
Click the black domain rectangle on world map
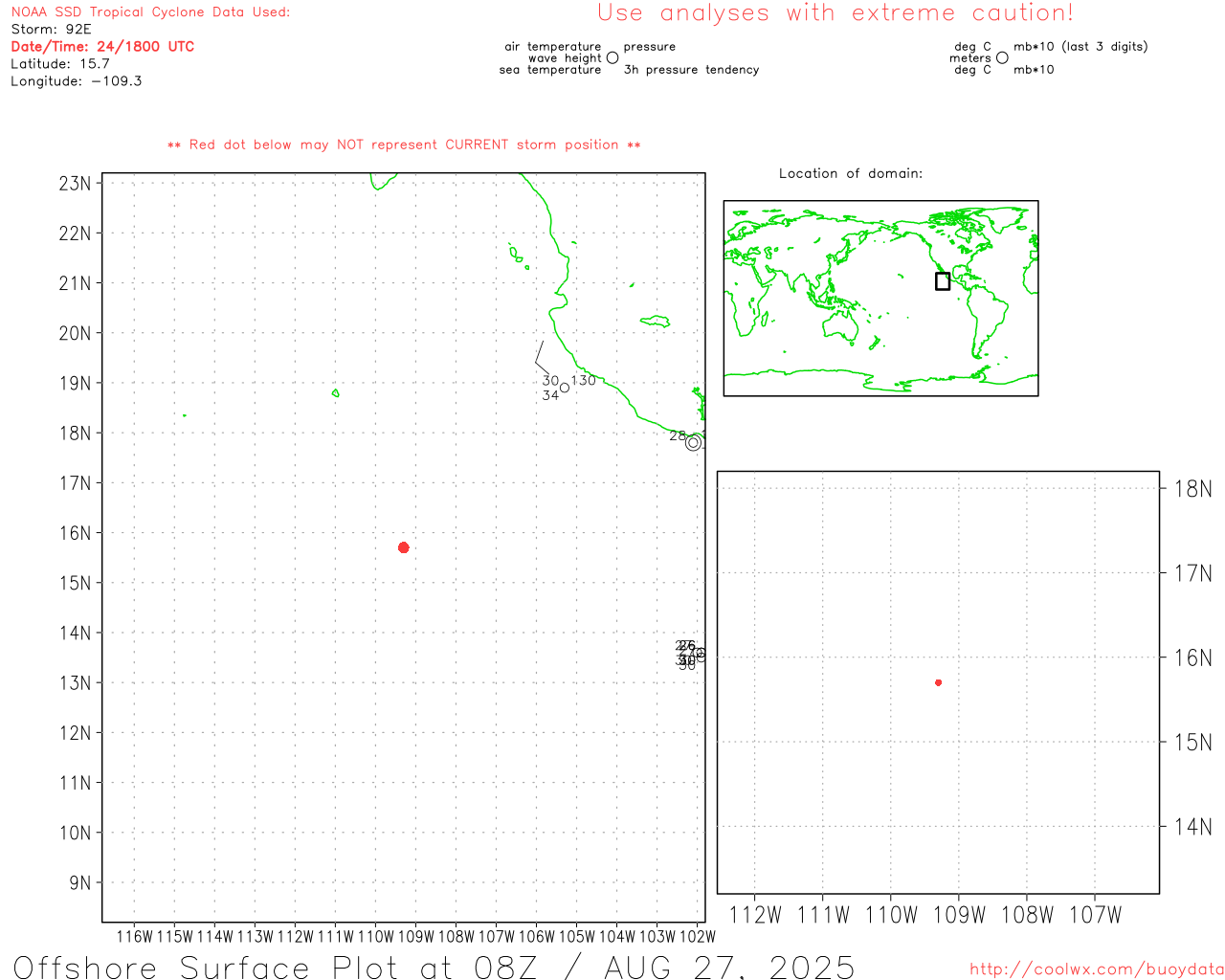point(943,280)
